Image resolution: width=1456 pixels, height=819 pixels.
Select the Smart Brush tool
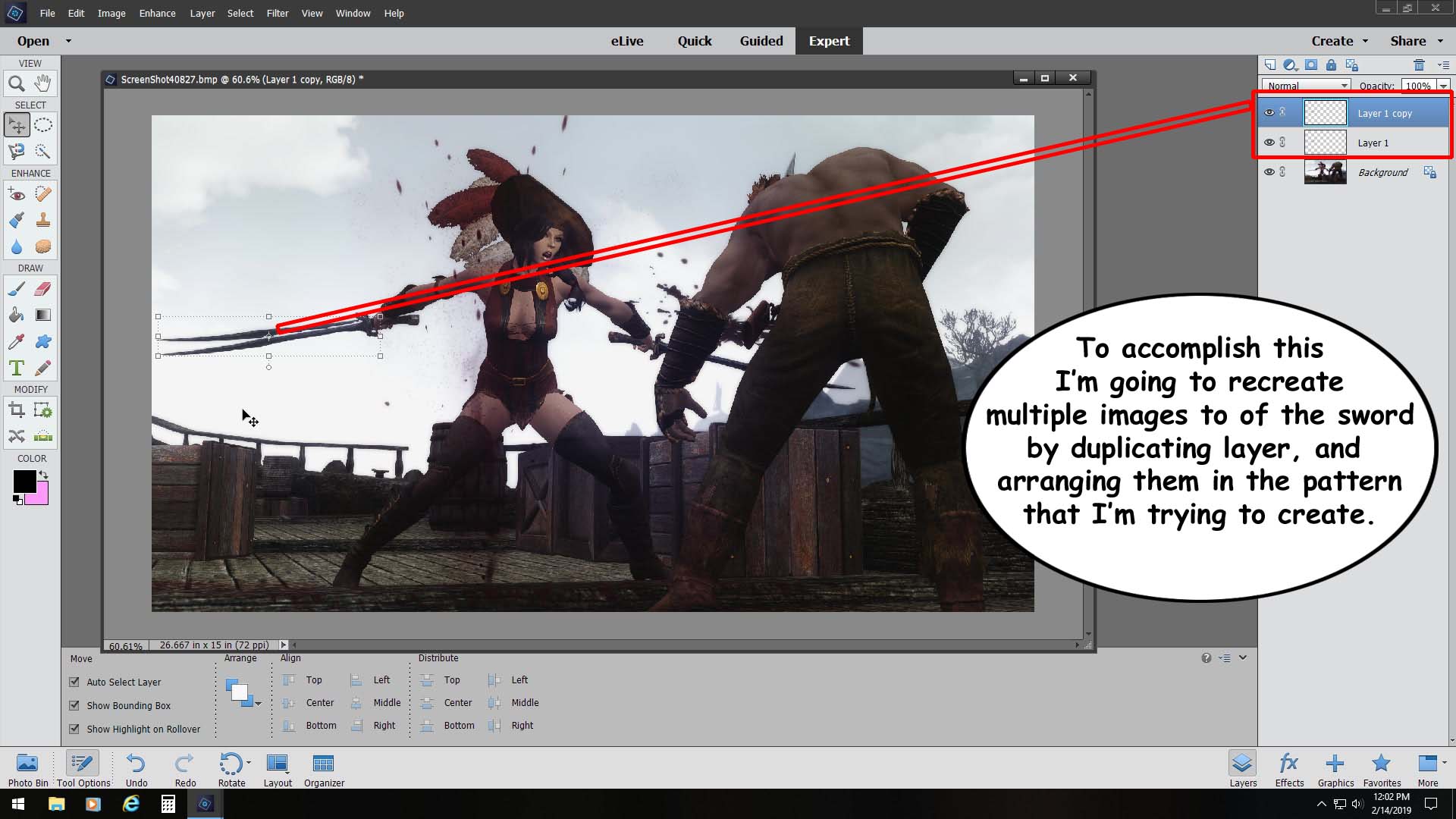(x=17, y=221)
